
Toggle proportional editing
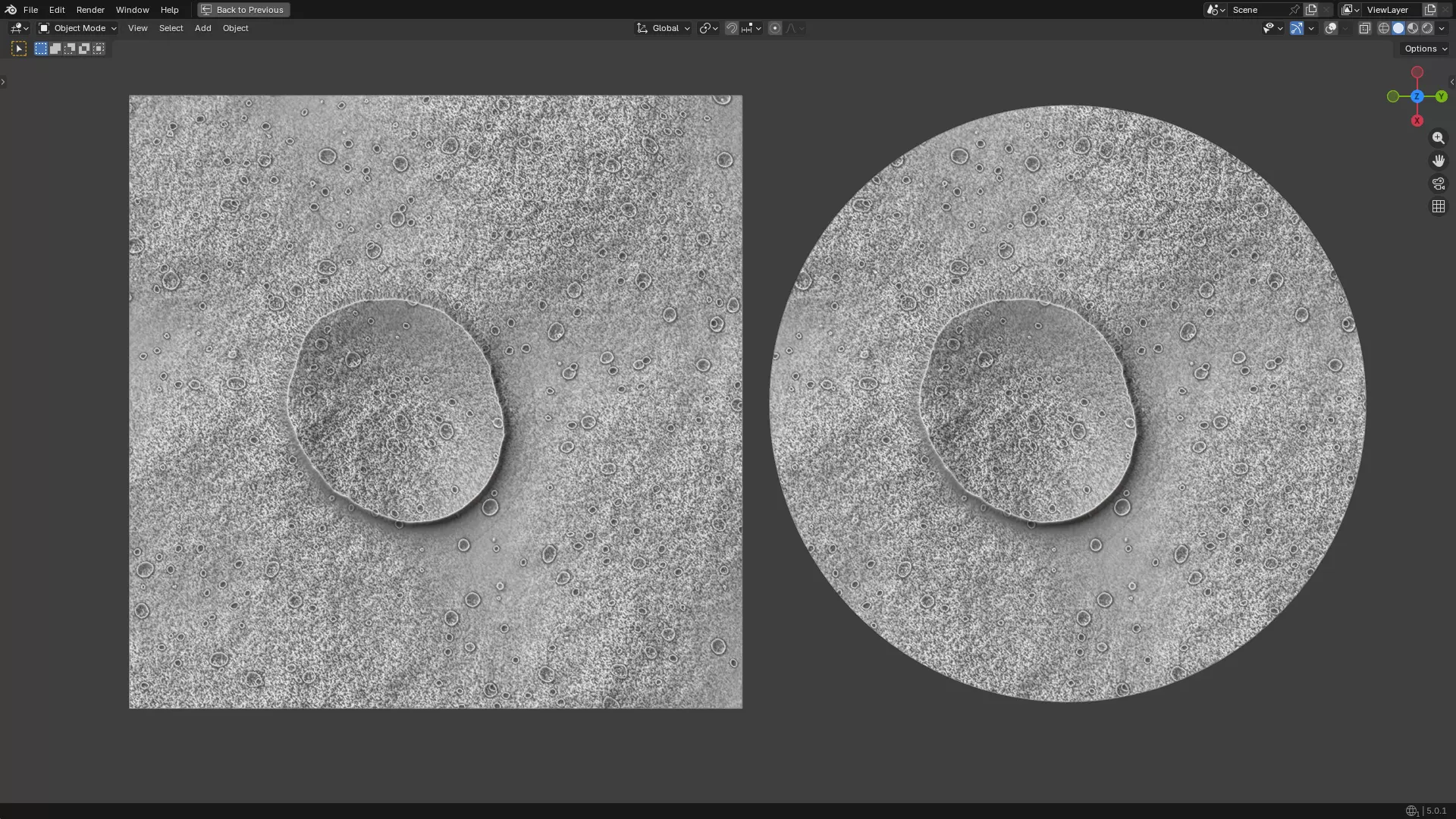pos(774,28)
